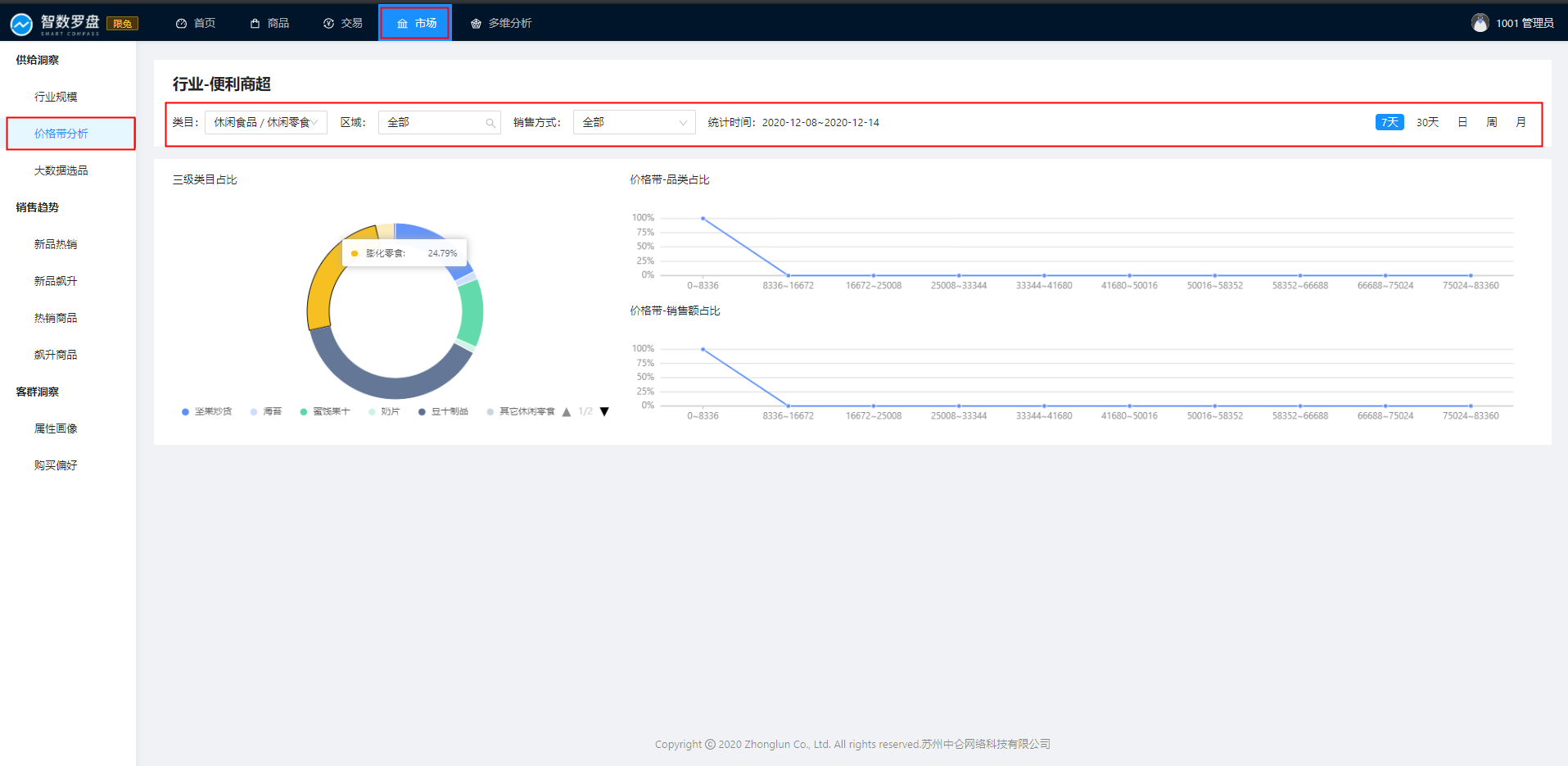Click the bank icon beside 市场
The image size is (1568, 766).
pyautogui.click(x=402, y=24)
